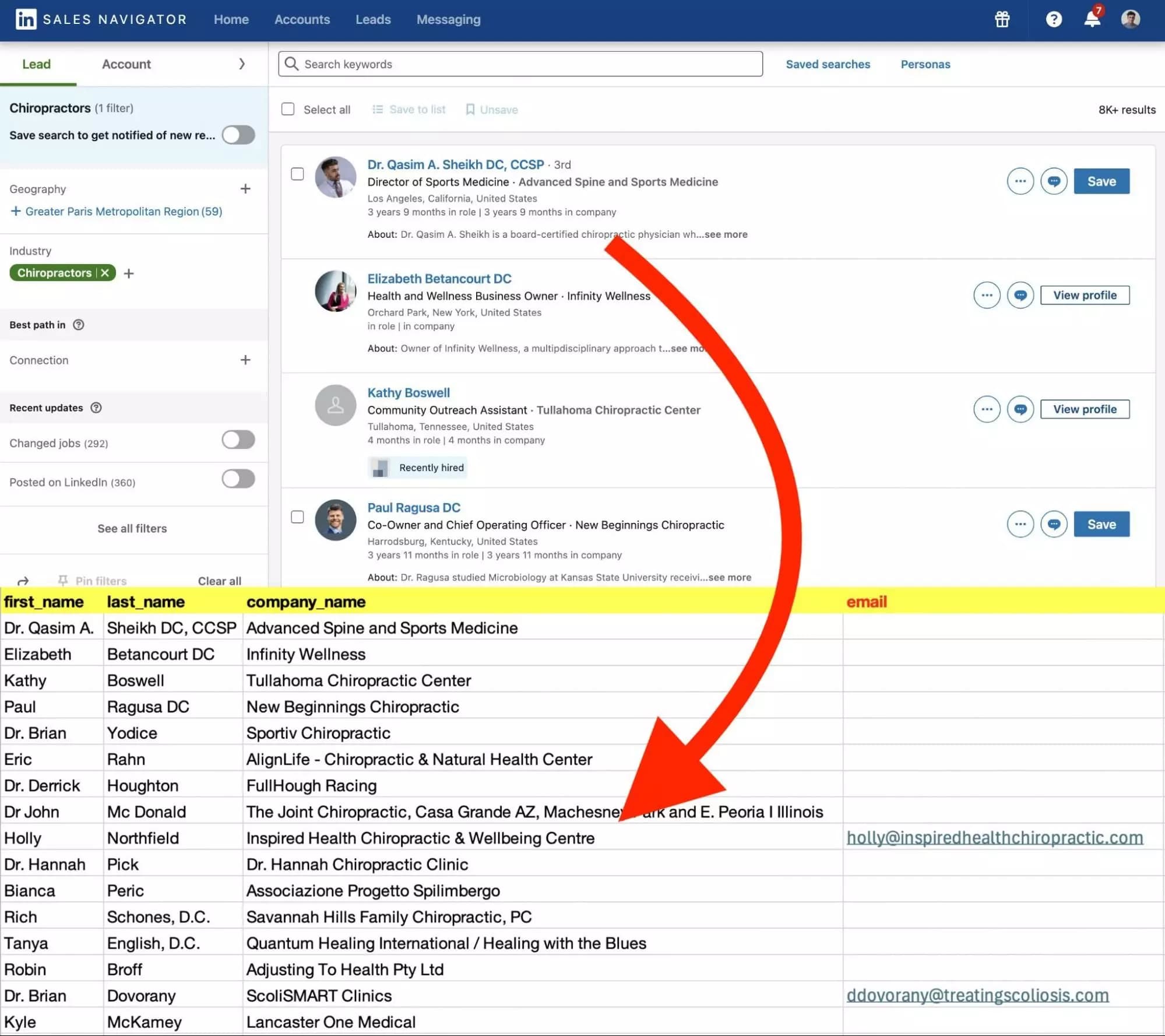Remove Chiropractors industry filter with X
Viewport: 1165px width, 1036px height.
tap(105, 273)
